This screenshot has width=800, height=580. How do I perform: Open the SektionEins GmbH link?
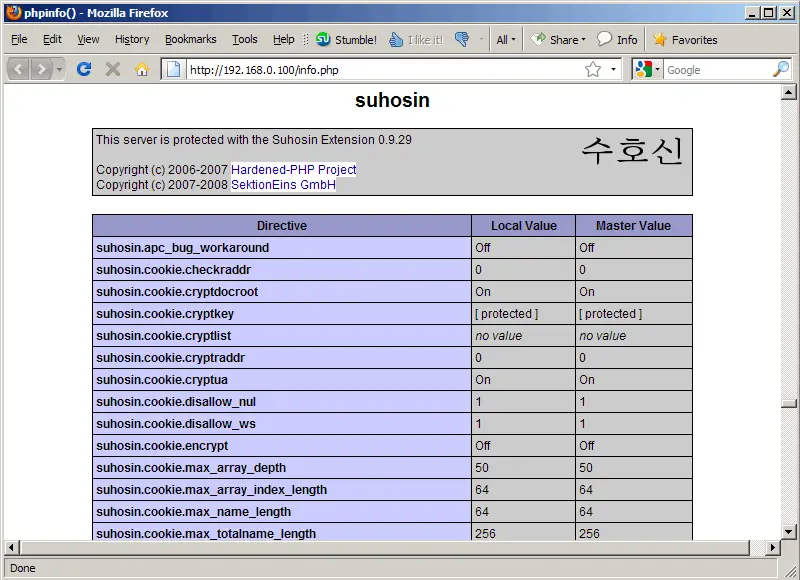tap(283, 185)
